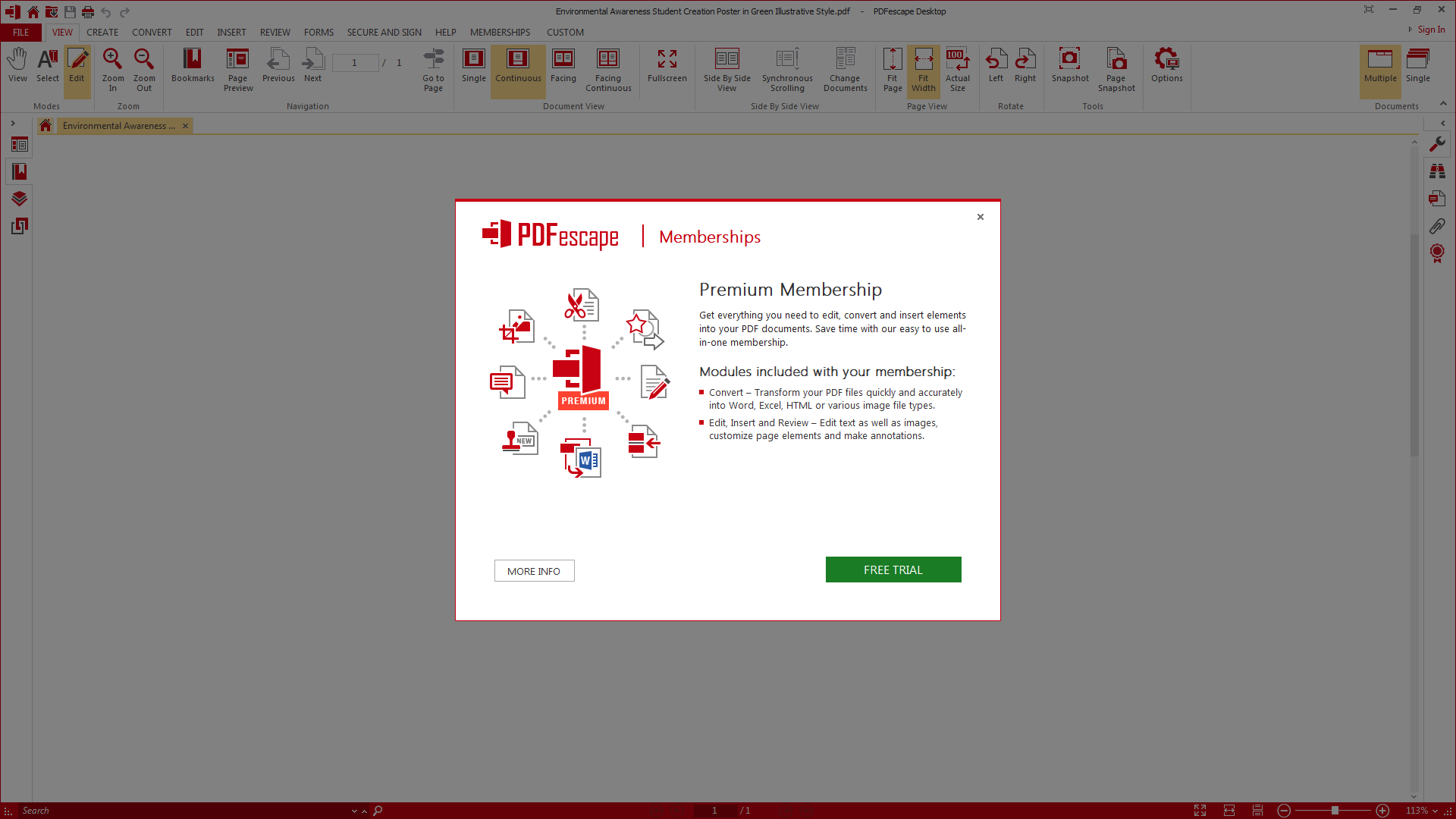
Task: Capture a Page Snapshot
Action: 1116,70
